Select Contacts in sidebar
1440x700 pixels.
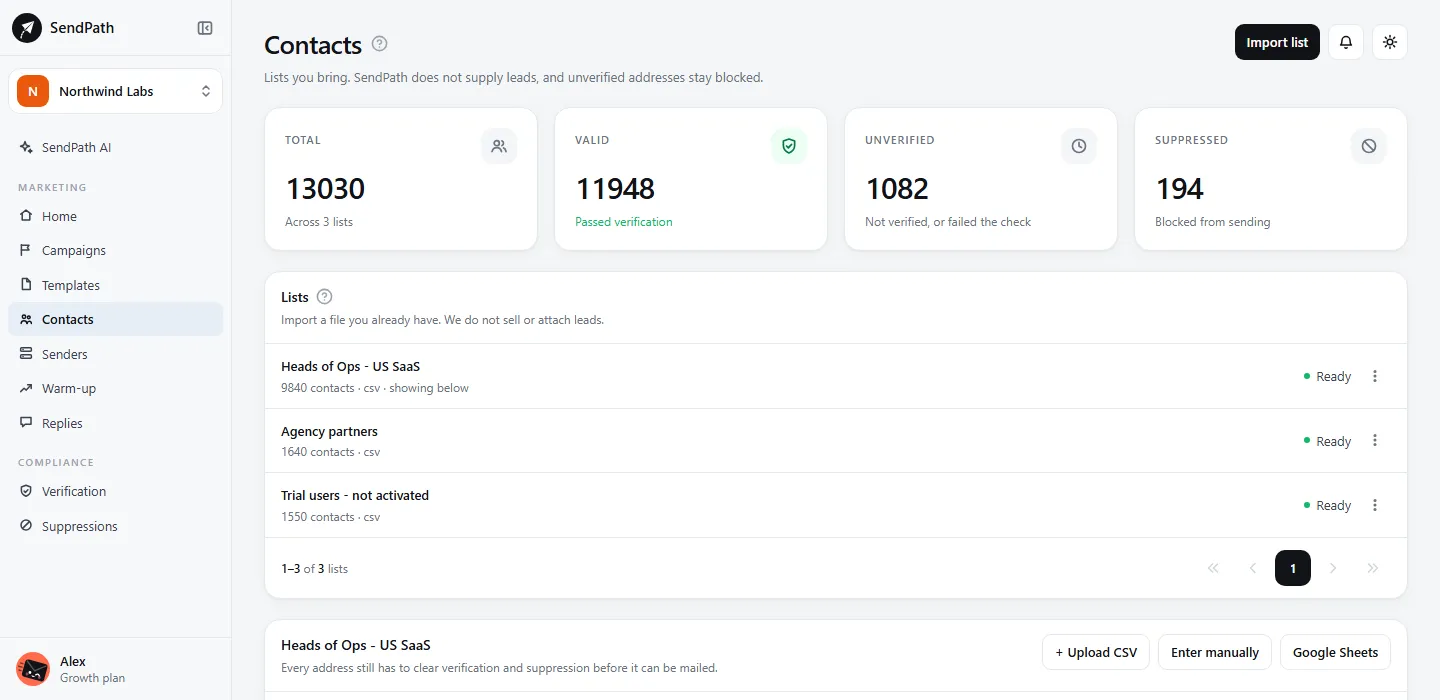coord(116,320)
